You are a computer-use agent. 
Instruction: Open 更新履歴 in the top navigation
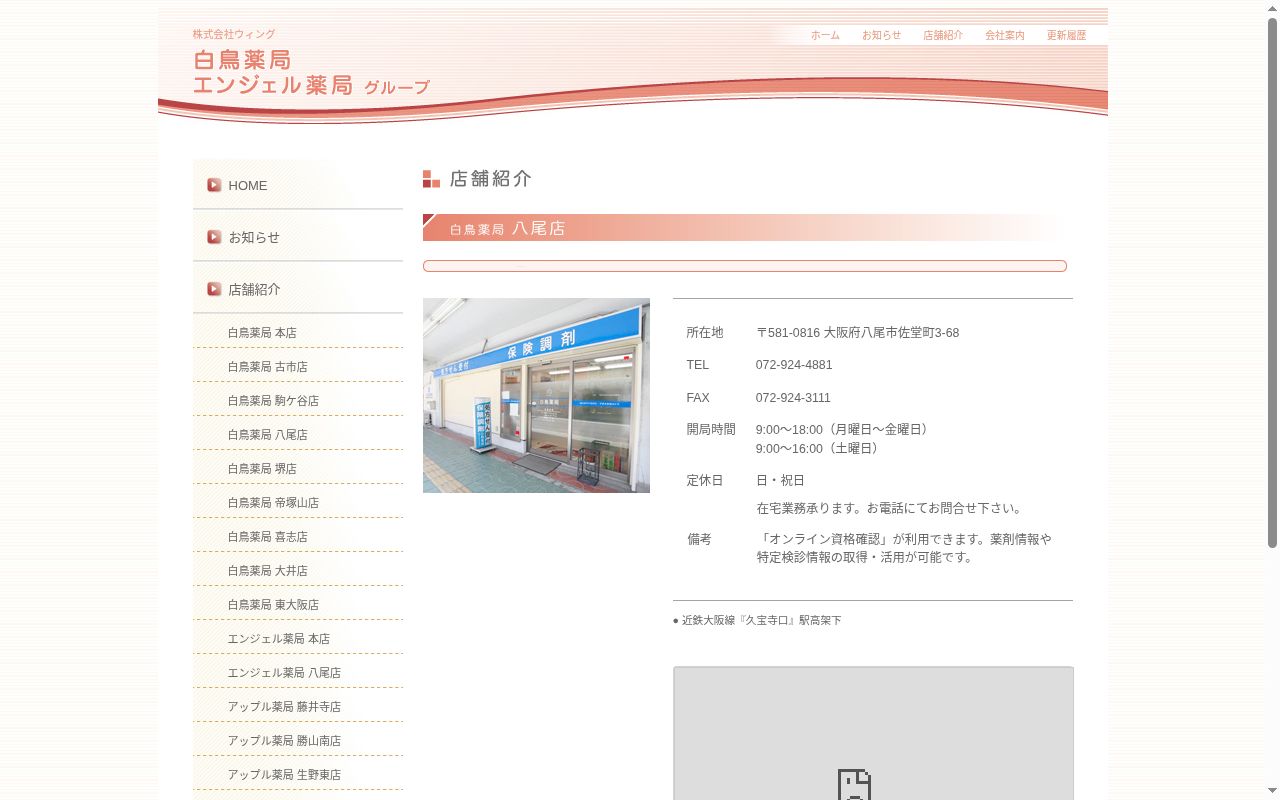pos(1066,35)
